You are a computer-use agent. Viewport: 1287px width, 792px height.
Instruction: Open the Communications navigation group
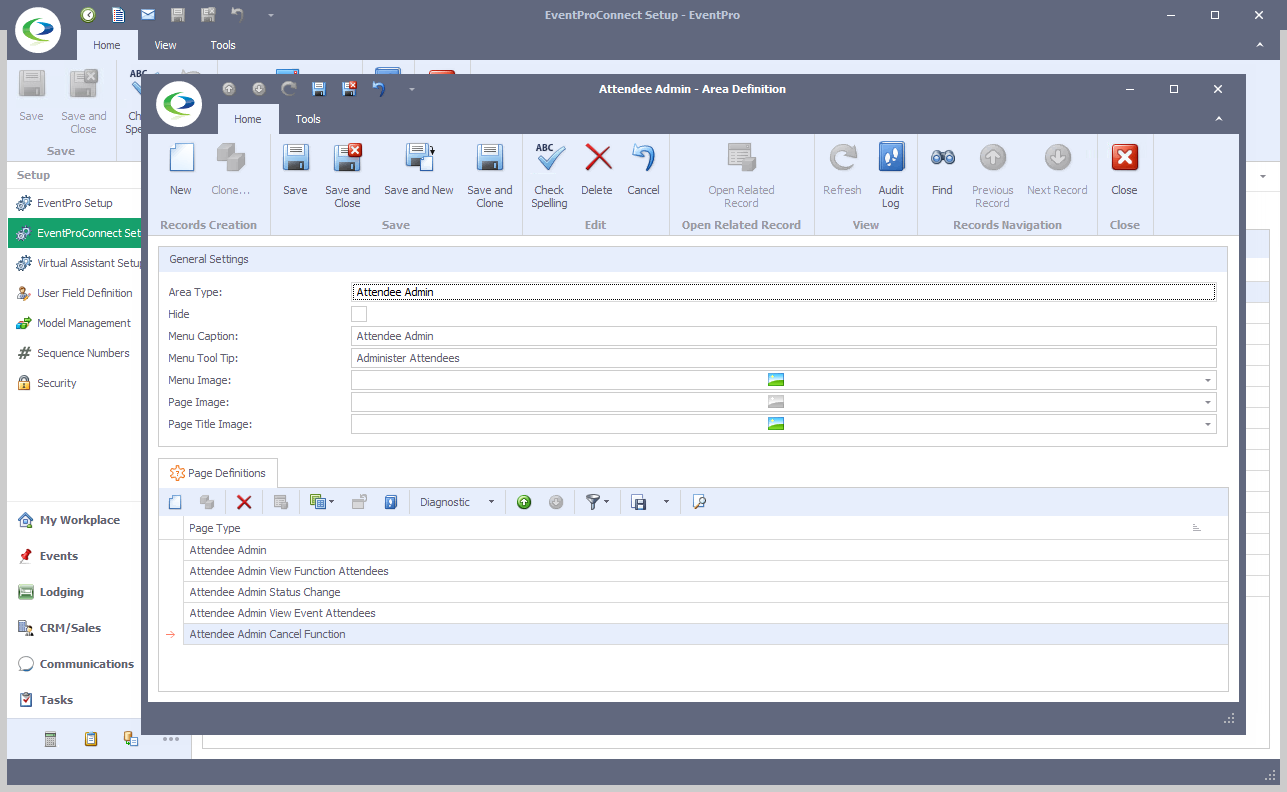[x=75, y=664]
